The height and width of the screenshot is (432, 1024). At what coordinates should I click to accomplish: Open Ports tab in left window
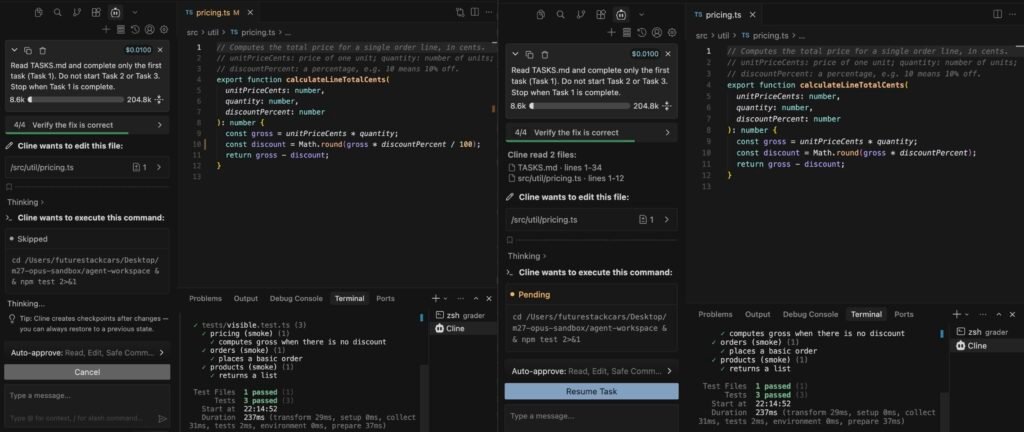[x=385, y=298]
